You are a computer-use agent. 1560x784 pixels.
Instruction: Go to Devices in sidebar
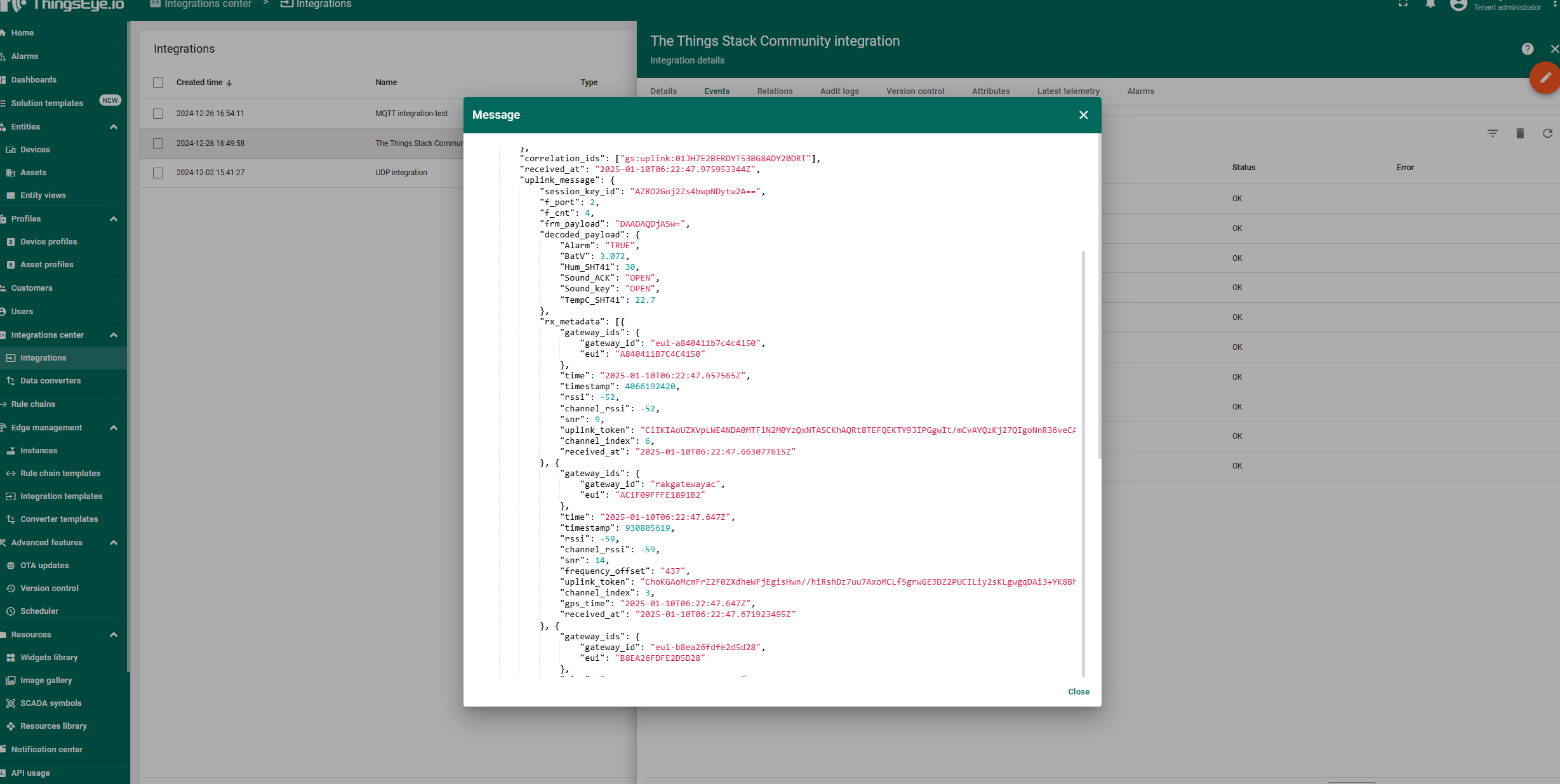tap(35, 150)
